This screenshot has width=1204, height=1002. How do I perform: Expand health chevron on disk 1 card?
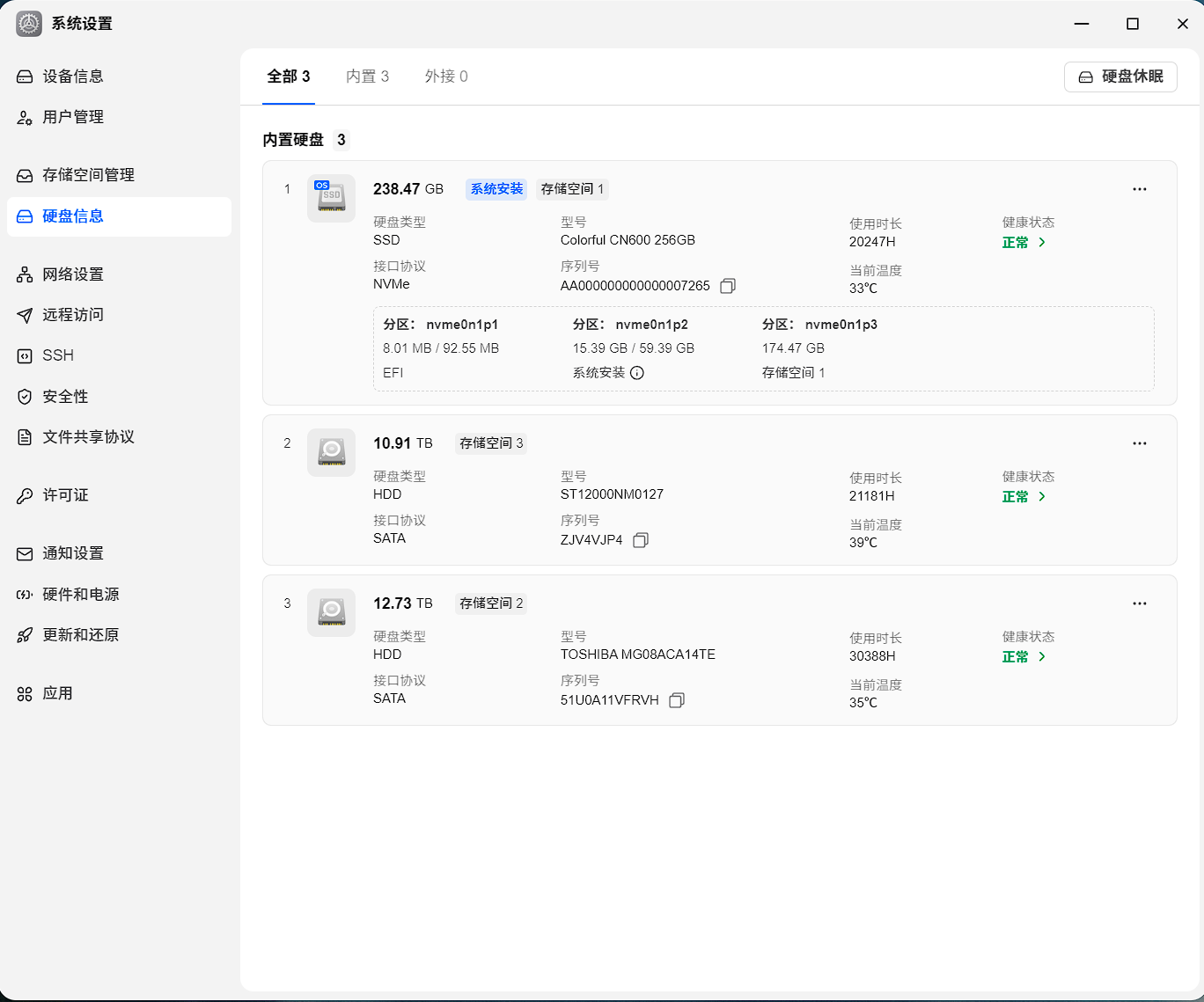[1042, 243]
